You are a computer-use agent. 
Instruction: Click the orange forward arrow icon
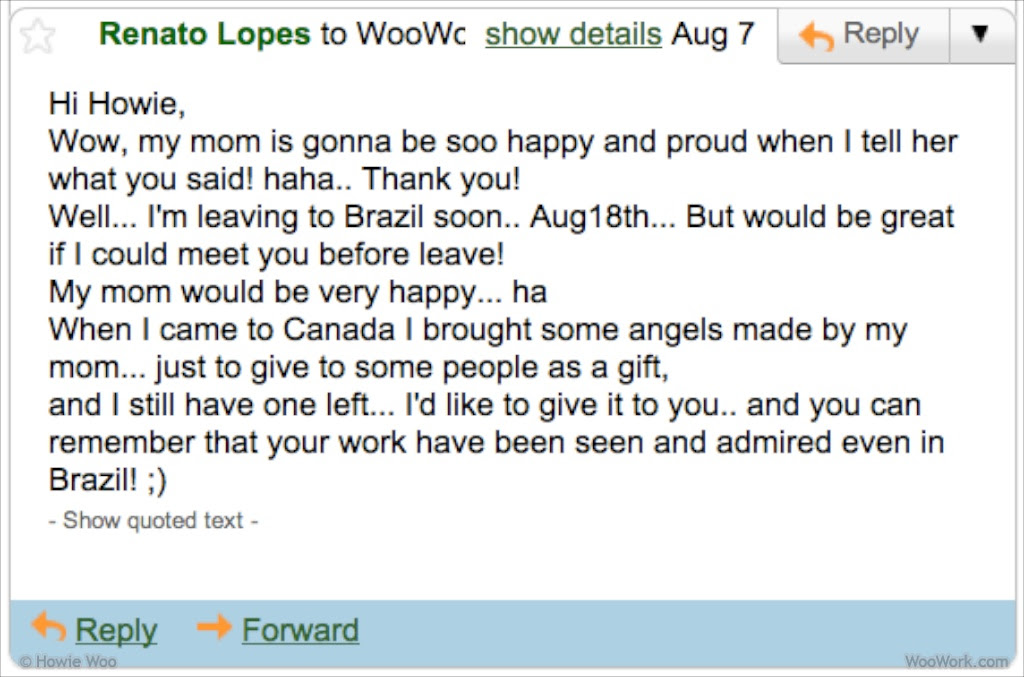coord(214,627)
